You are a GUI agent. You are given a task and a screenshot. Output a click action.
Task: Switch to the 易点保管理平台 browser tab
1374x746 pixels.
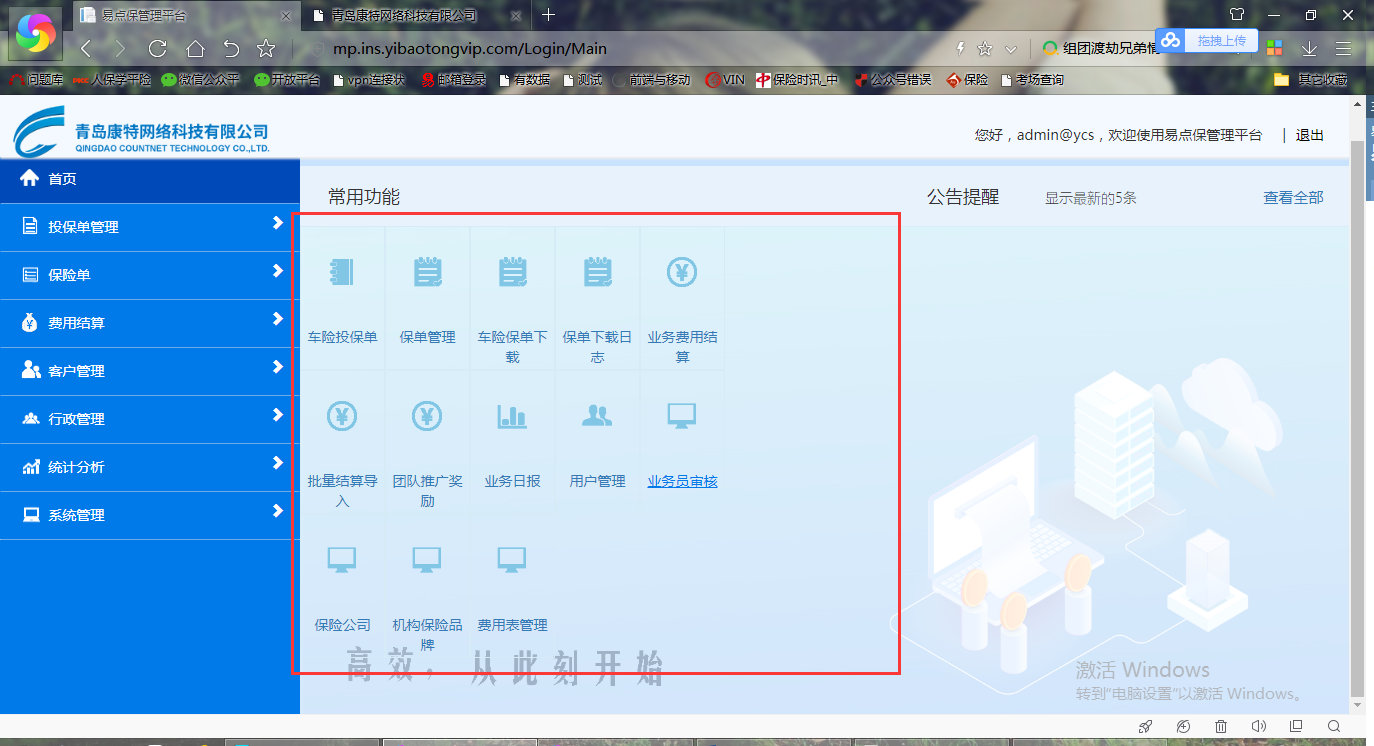[185, 15]
